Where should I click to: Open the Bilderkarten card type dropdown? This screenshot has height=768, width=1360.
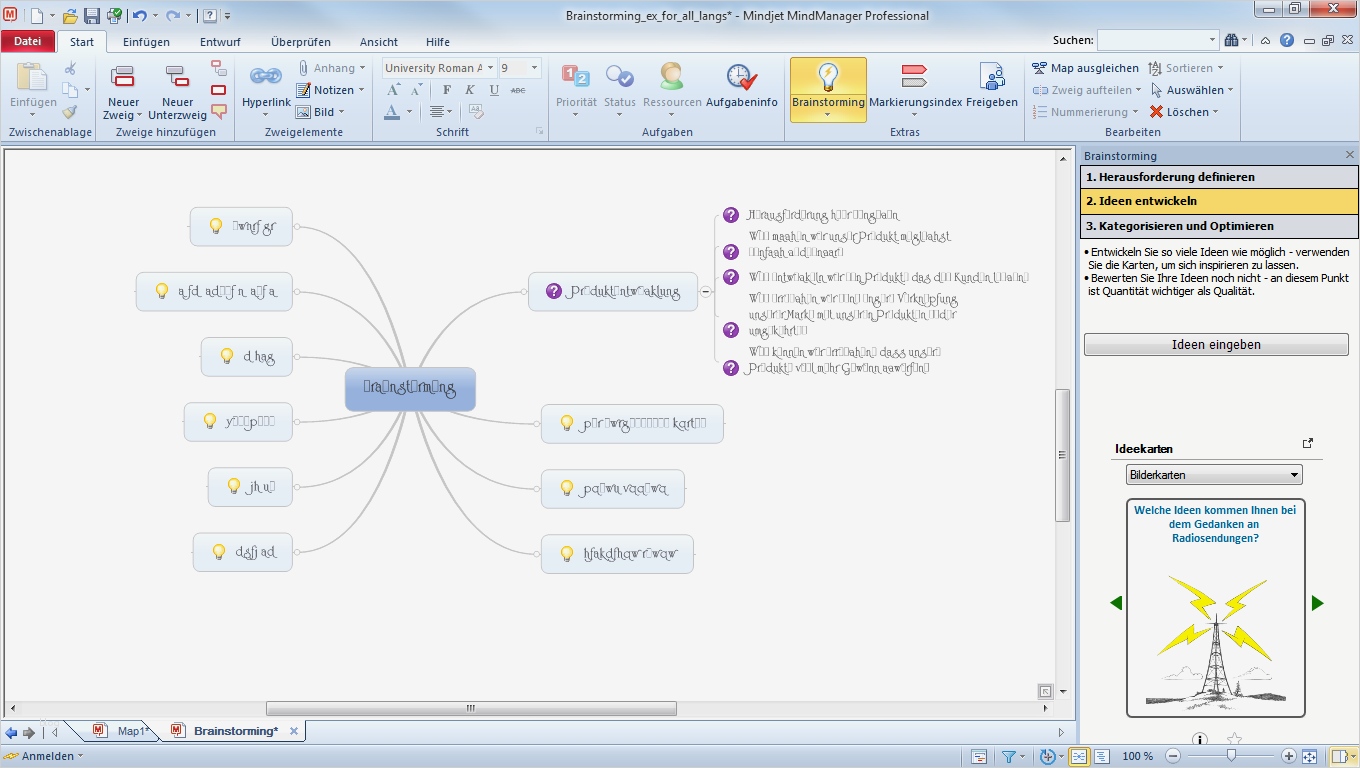(1295, 475)
